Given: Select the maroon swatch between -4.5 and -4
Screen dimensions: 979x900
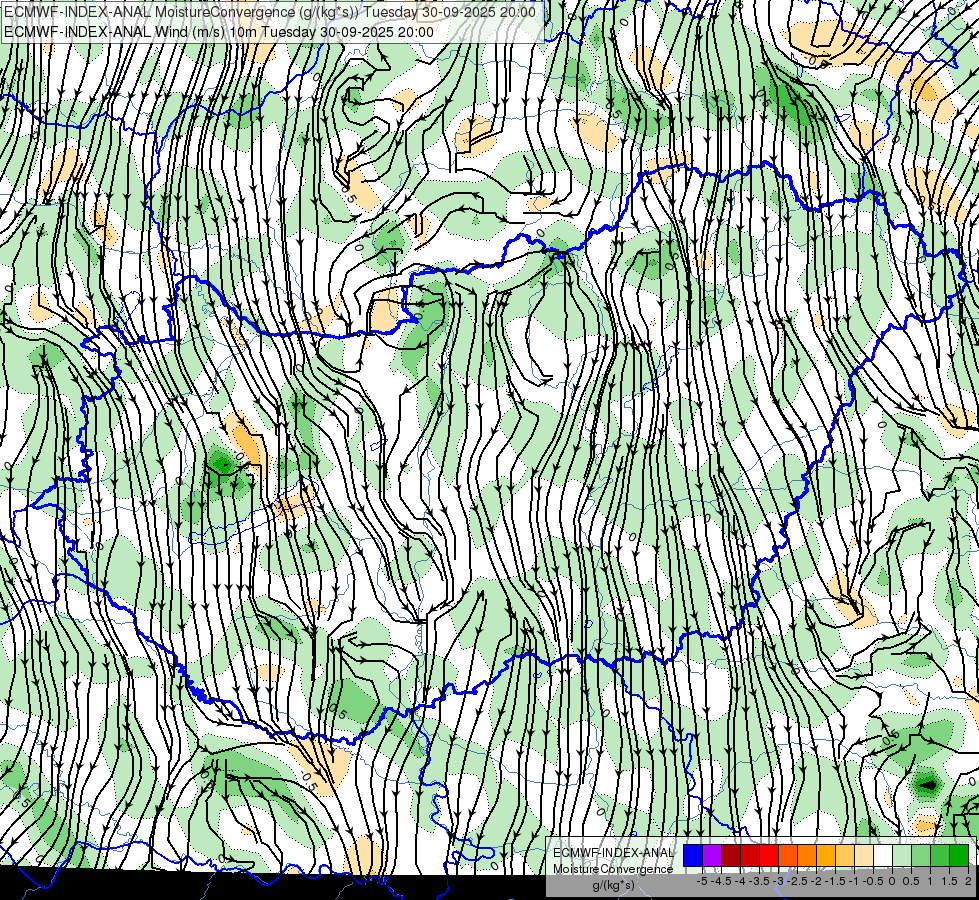Looking at the screenshot, I should (731, 855).
